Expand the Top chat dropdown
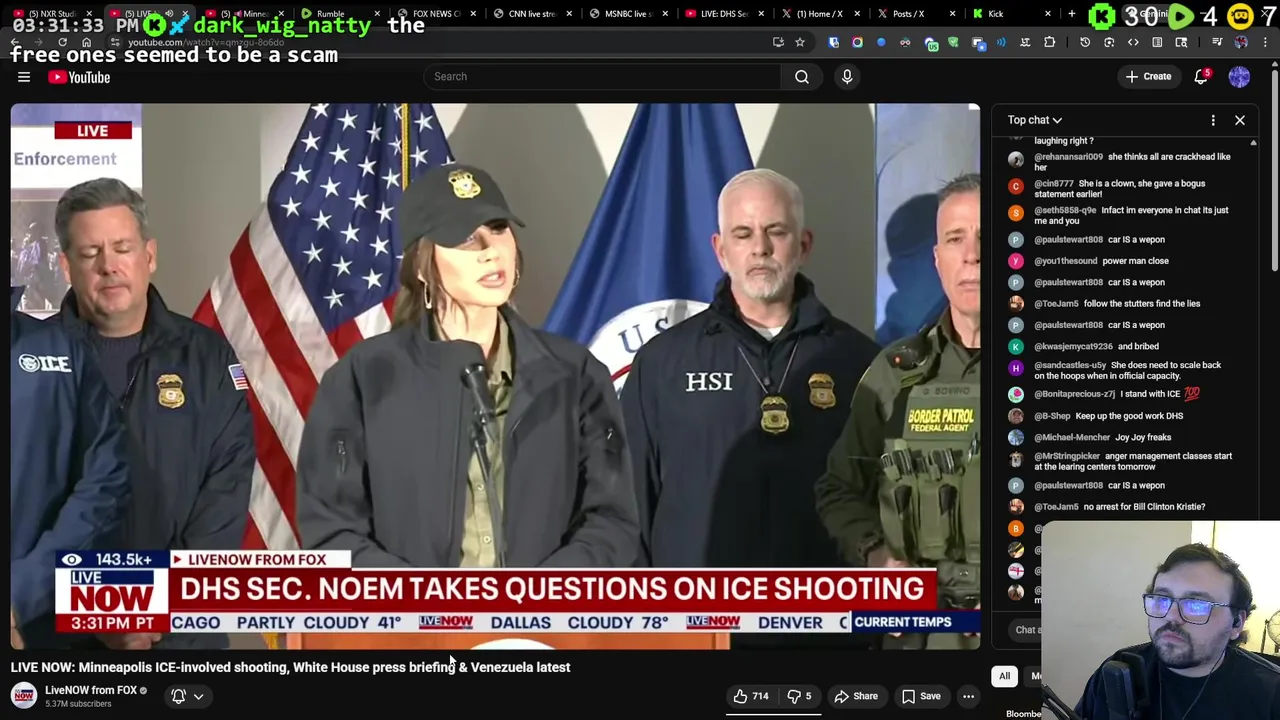 1034,120
